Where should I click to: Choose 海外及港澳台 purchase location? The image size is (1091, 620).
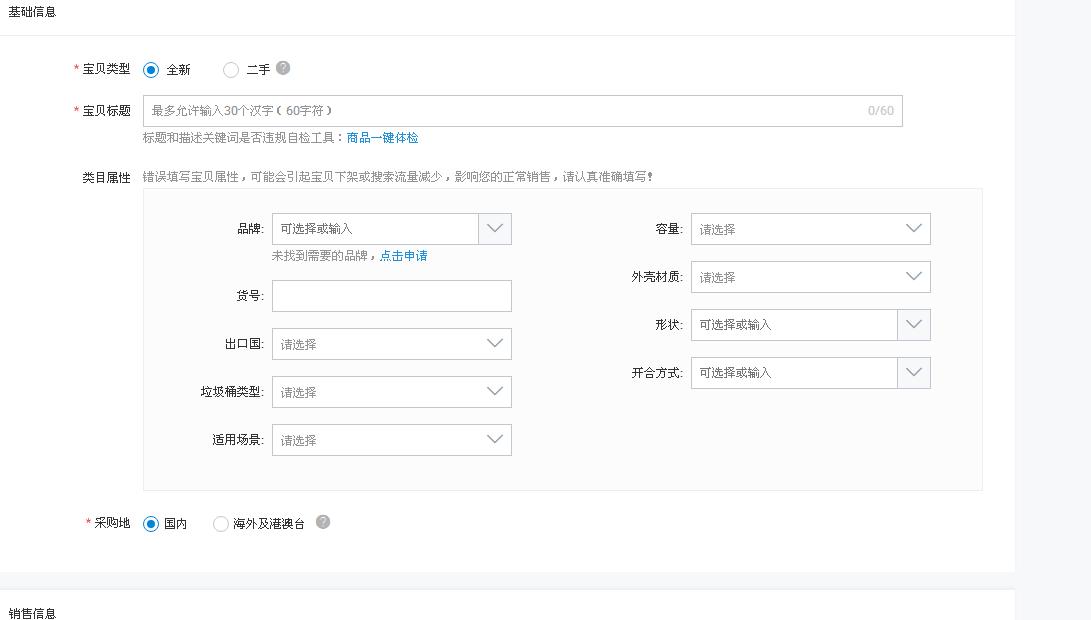[x=220, y=522]
